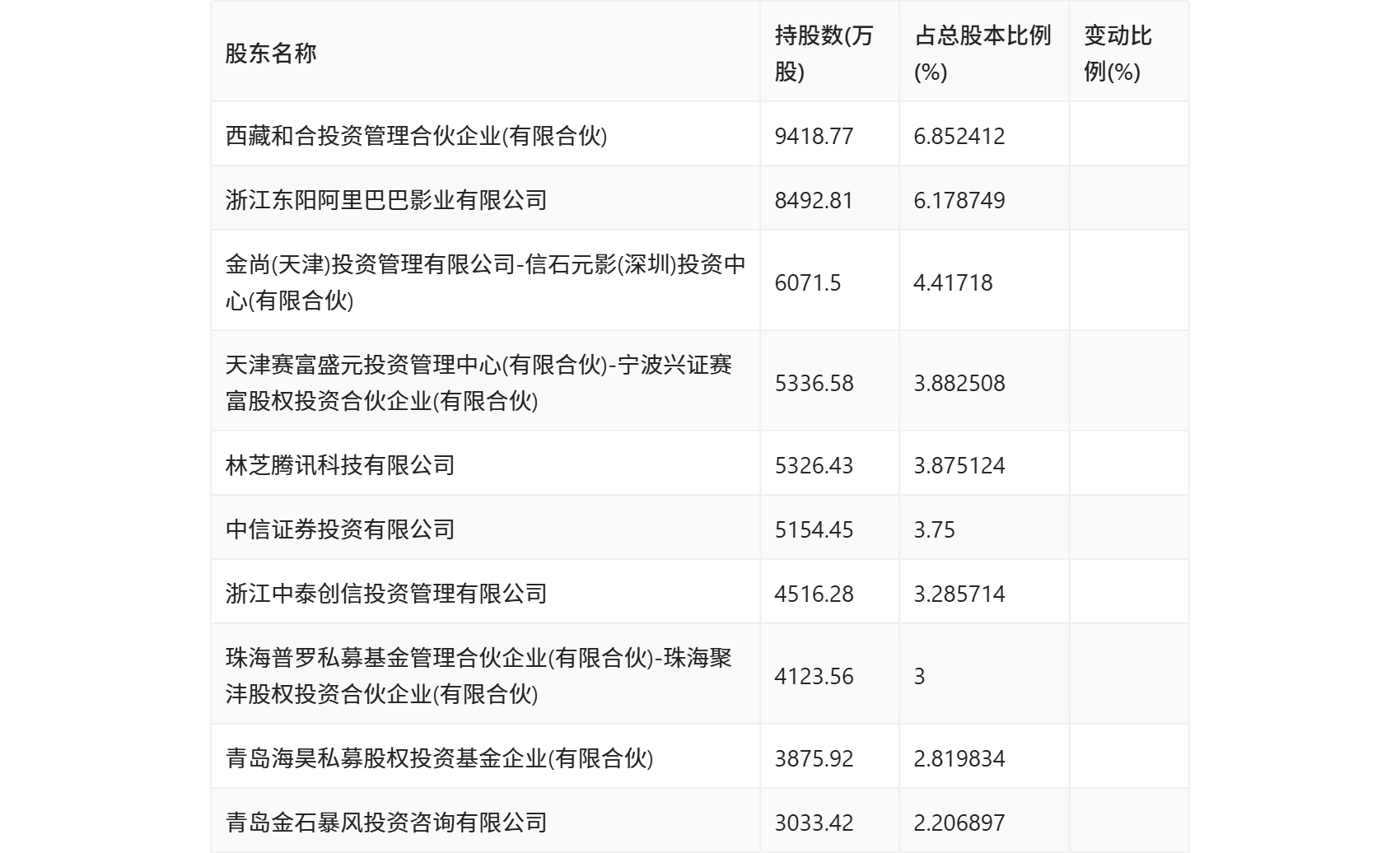The width and height of the screenshot is (1400, 853).
Task: Select the 珠海普罗私募基金管理合伙企业 shareholder entry
Action: click(x=478, y=676)
